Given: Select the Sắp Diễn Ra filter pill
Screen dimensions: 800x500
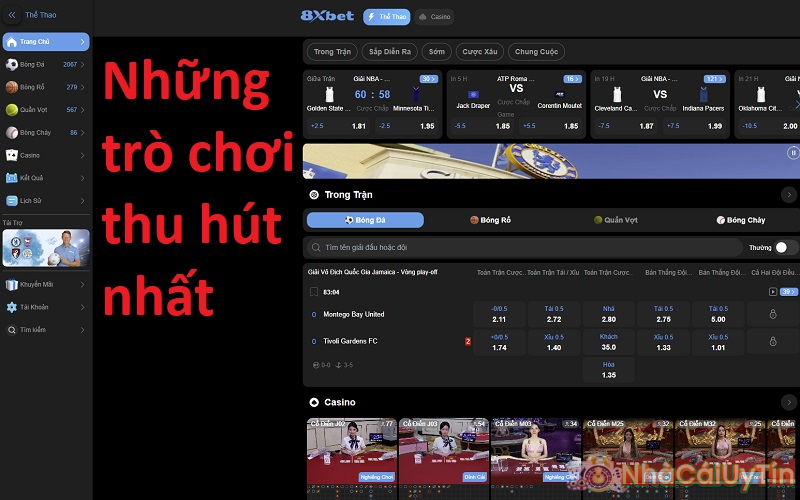Looking at the screenshot, I should pyautogui.click(x=390, y=52).
